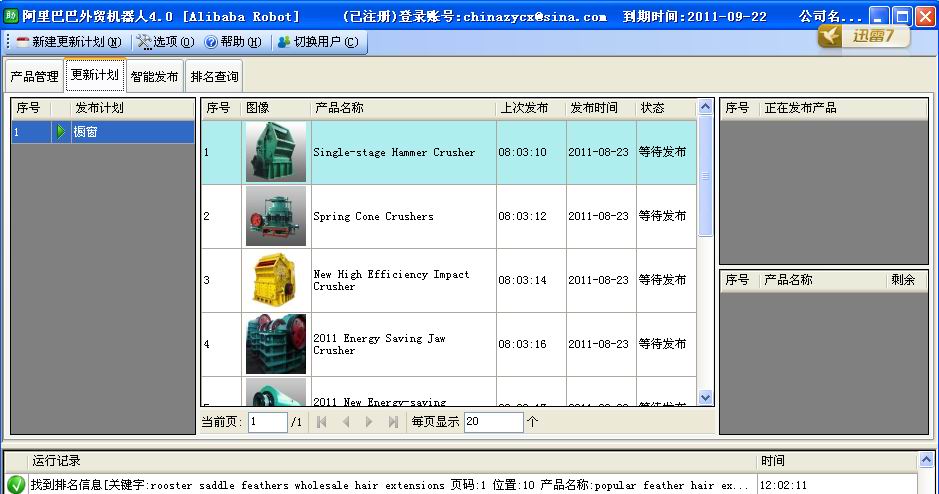Click the product list scroll down arrow
939x494 pixels.
coord(705,398)
